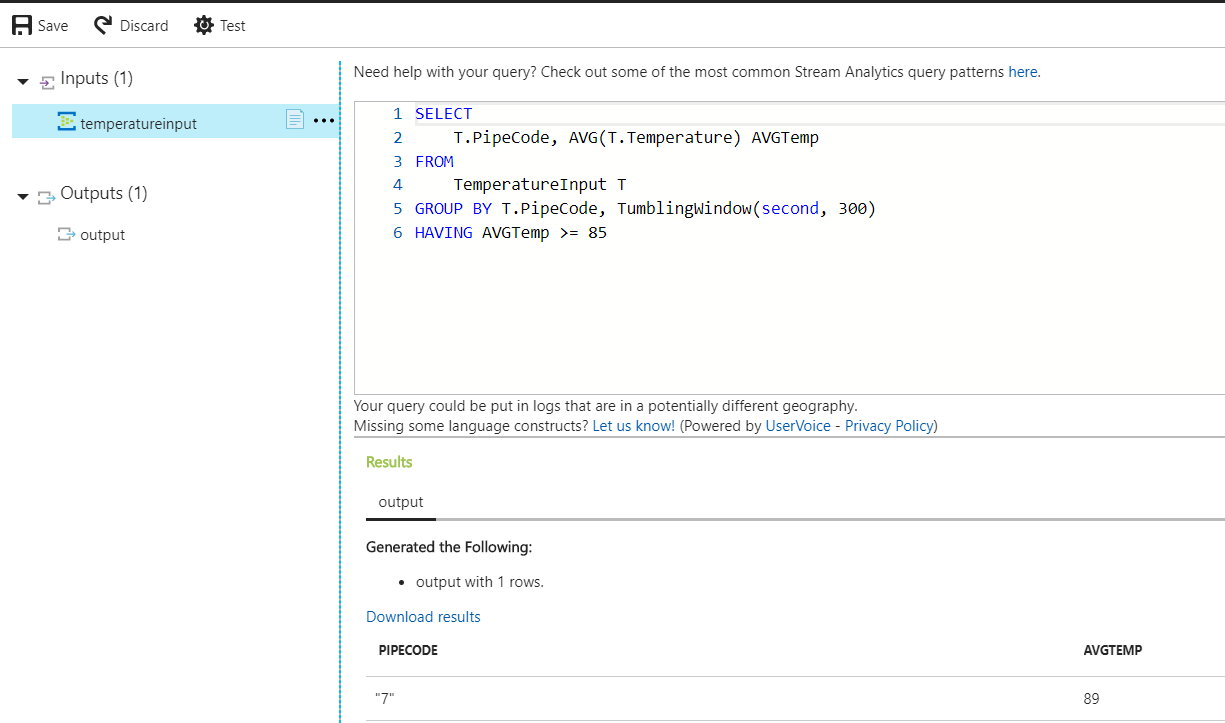Click the Outputs section icon
This screenshot has height=723, width=1225.
coord(47,196)
